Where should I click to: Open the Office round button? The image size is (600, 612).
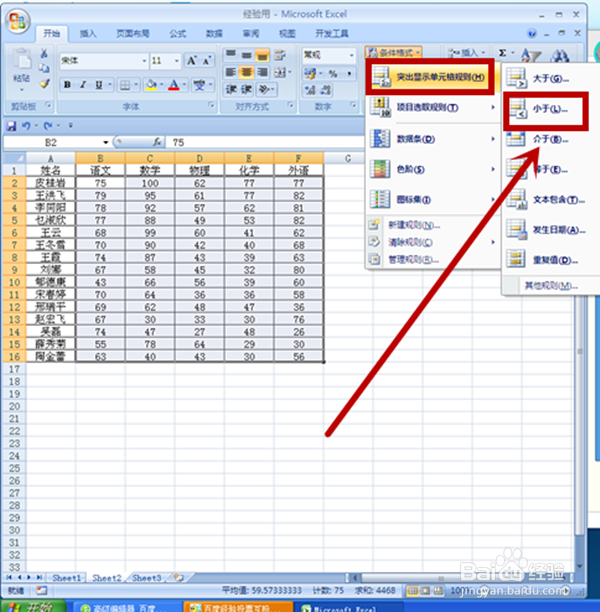pos(18,21)
